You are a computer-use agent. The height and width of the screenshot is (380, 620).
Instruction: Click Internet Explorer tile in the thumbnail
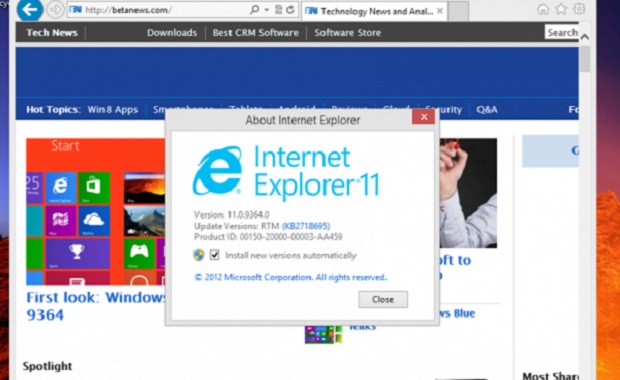(60, 187)
